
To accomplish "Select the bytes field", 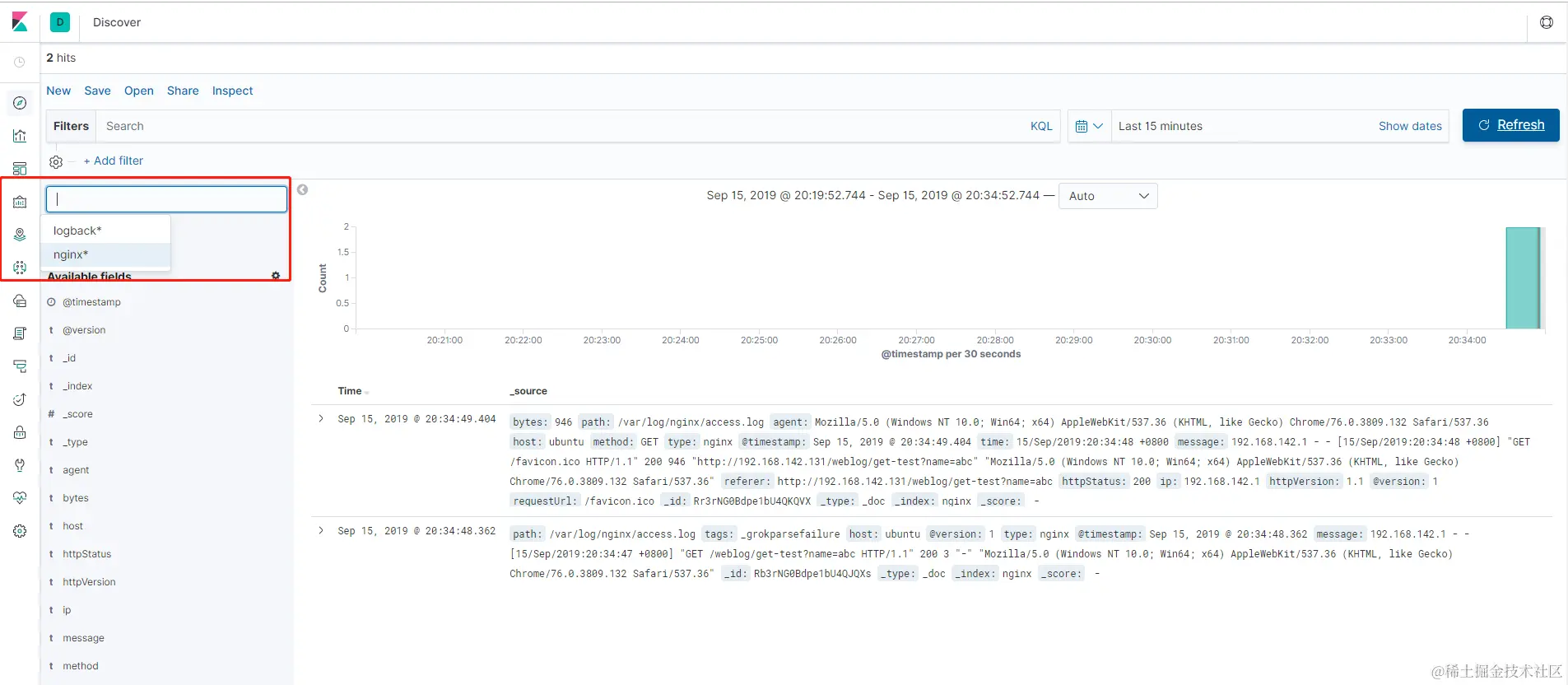I will (76, 498).
